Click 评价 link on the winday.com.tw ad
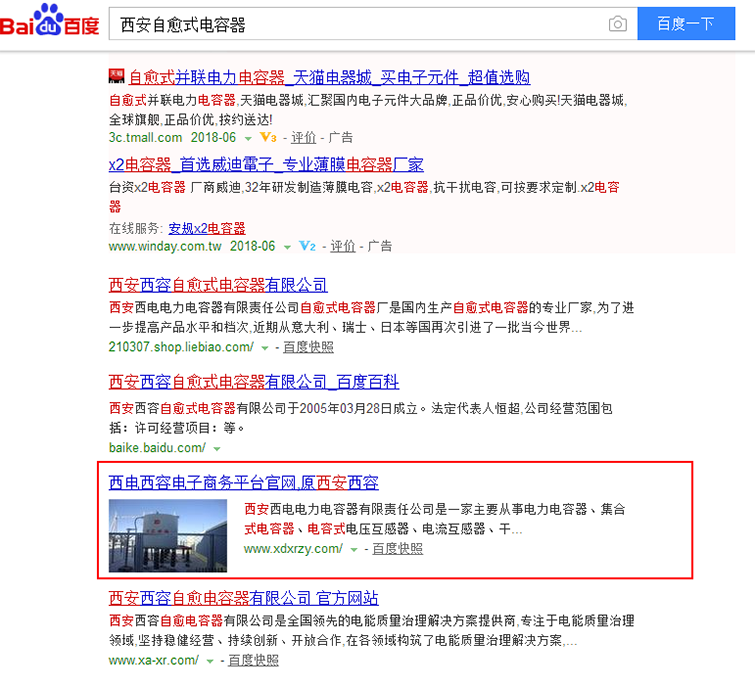The width and height of the screenshot is (755, 687). (342, 246)
